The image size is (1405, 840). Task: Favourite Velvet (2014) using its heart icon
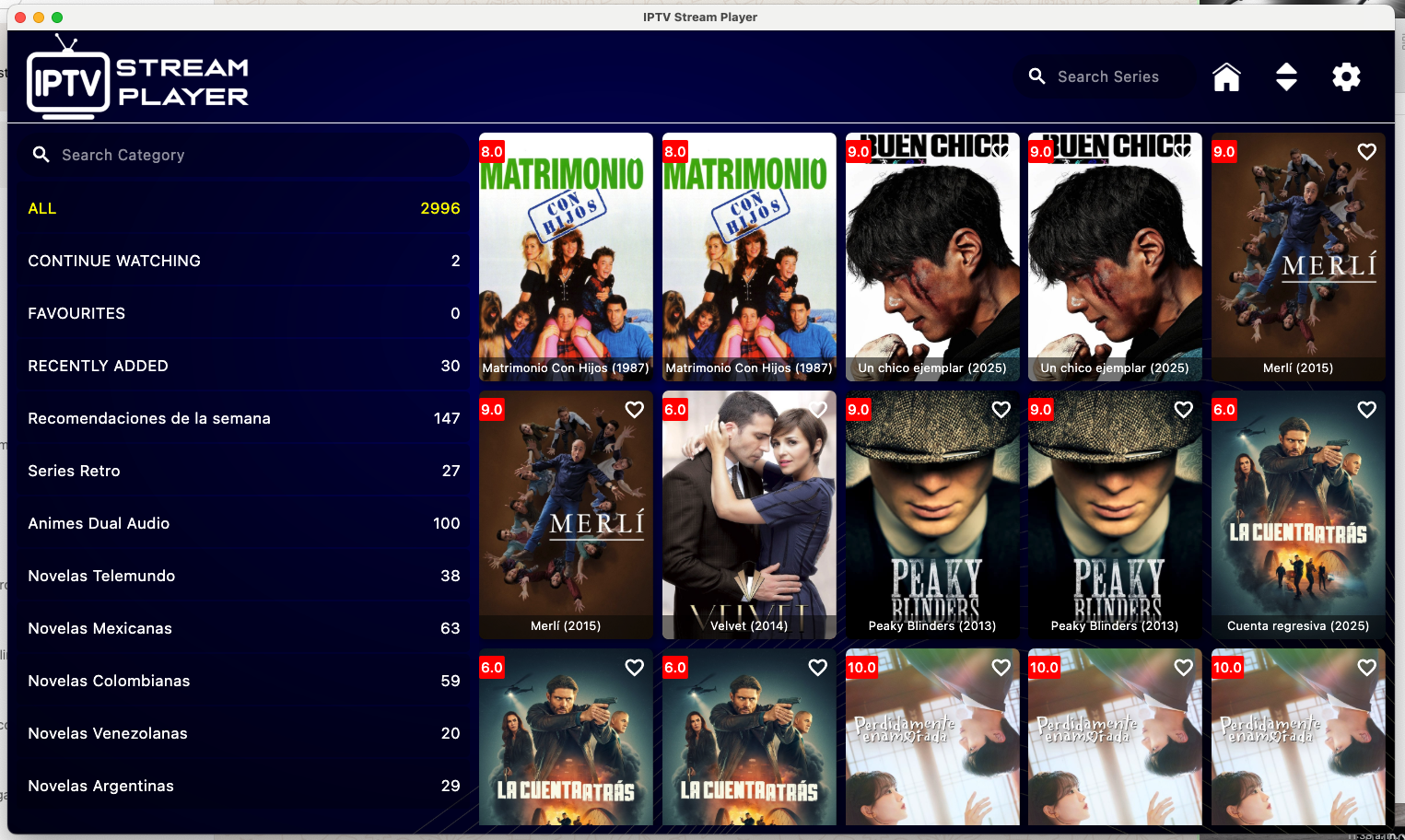(817, 409)
